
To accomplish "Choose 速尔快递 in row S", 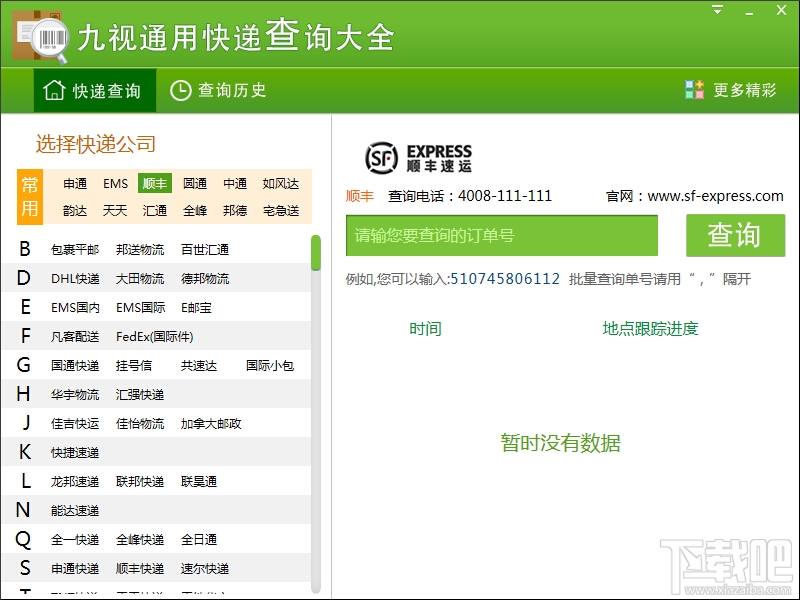I will click(205, 568).
